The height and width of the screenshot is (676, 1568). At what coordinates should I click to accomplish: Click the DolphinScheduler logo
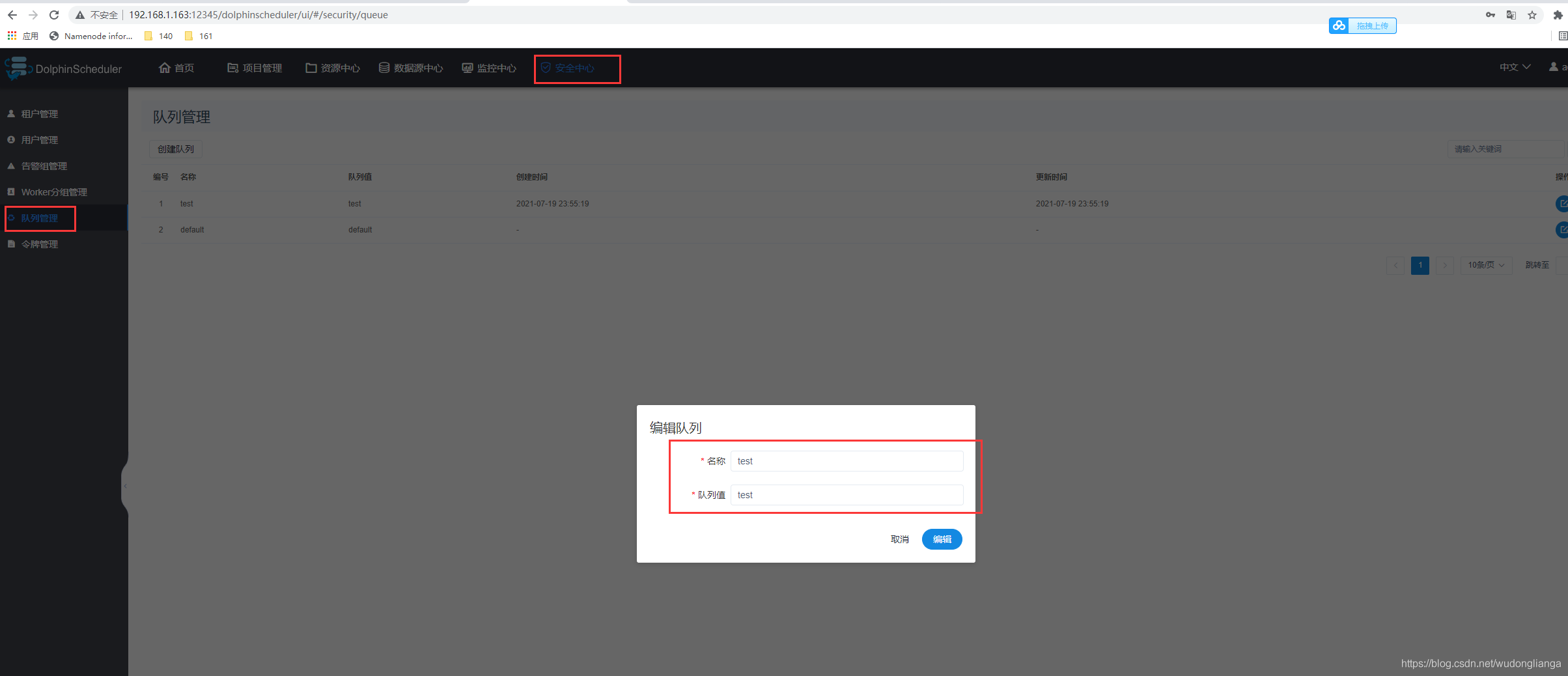[x=63, y=68]
